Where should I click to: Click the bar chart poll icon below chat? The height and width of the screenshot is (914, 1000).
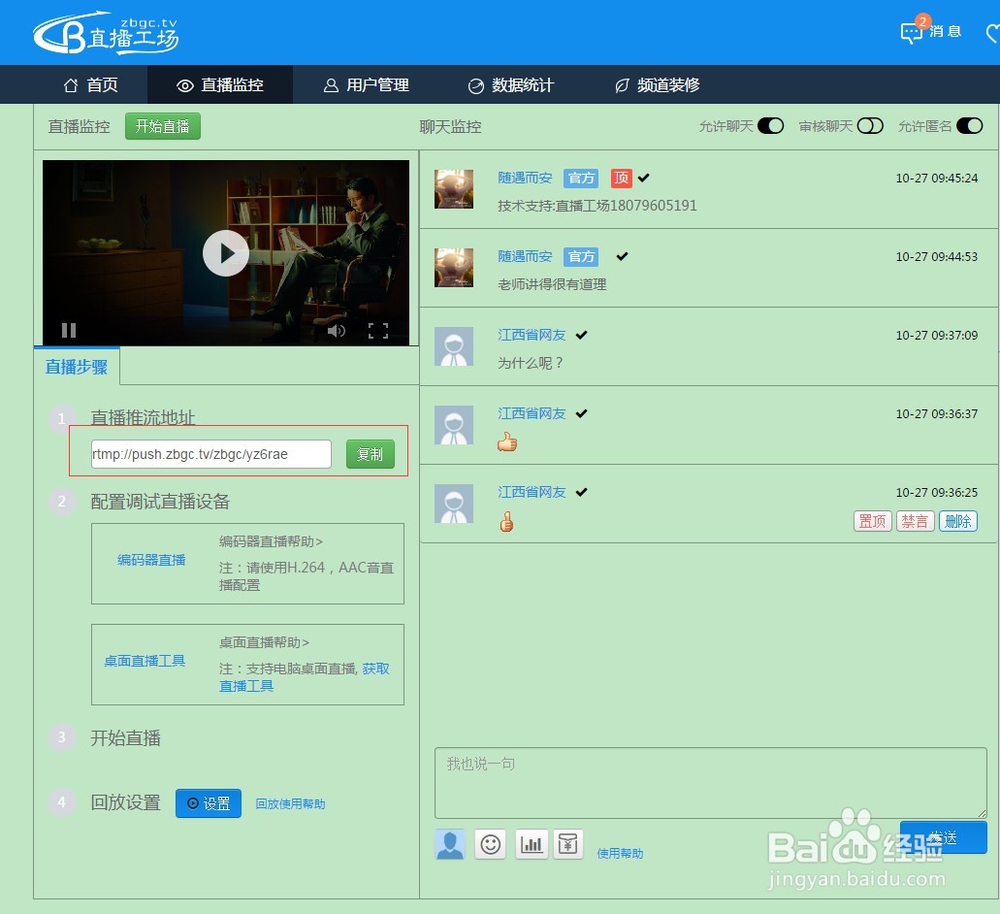531,844
